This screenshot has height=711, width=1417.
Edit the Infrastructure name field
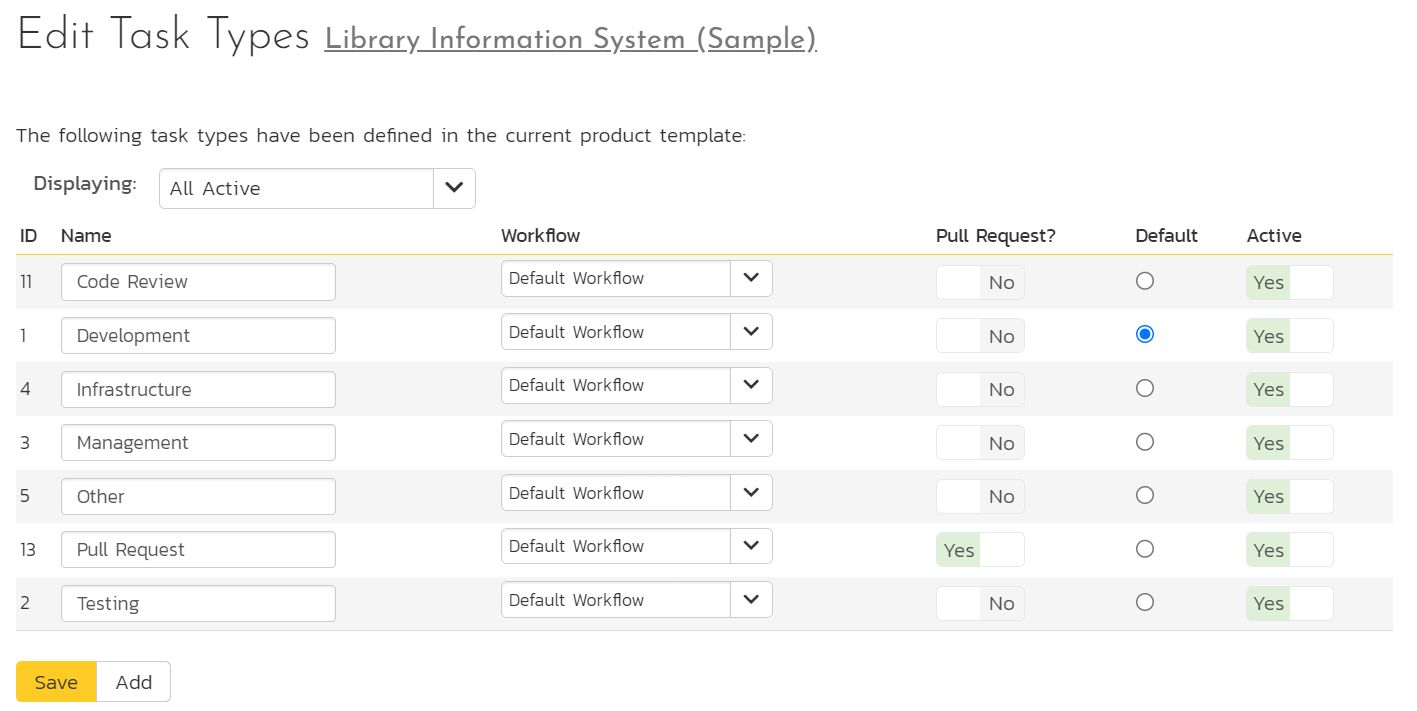tap(198, 389)
